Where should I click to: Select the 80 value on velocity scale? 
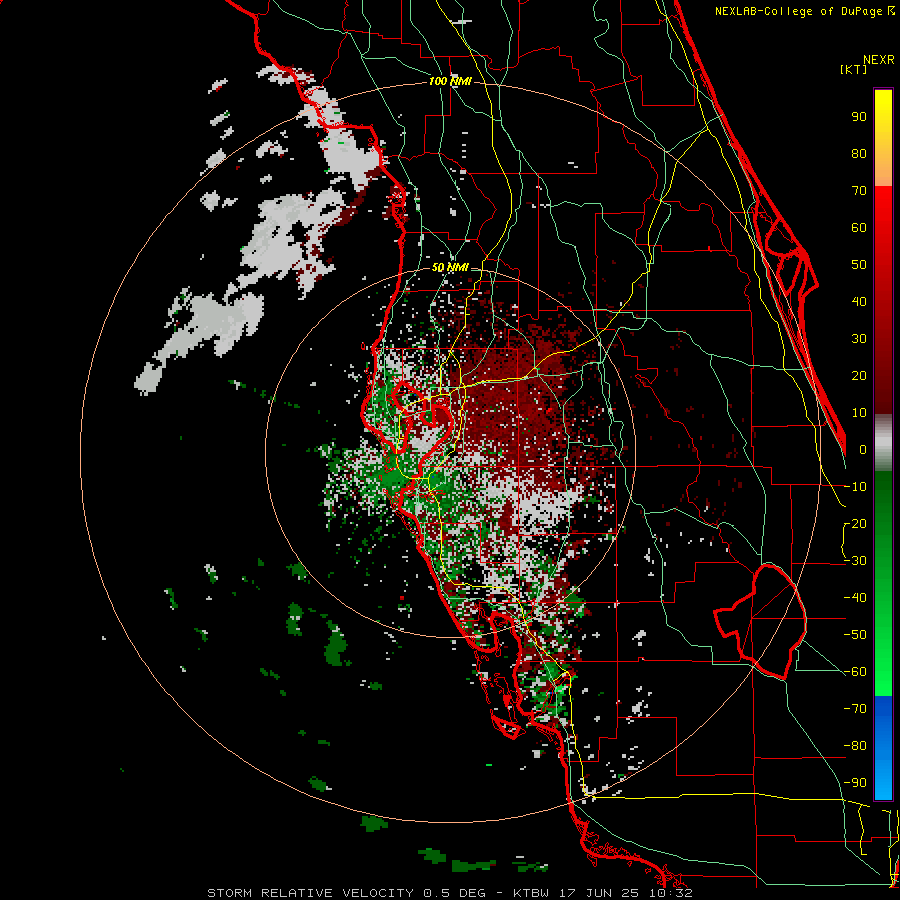(859, 154)
